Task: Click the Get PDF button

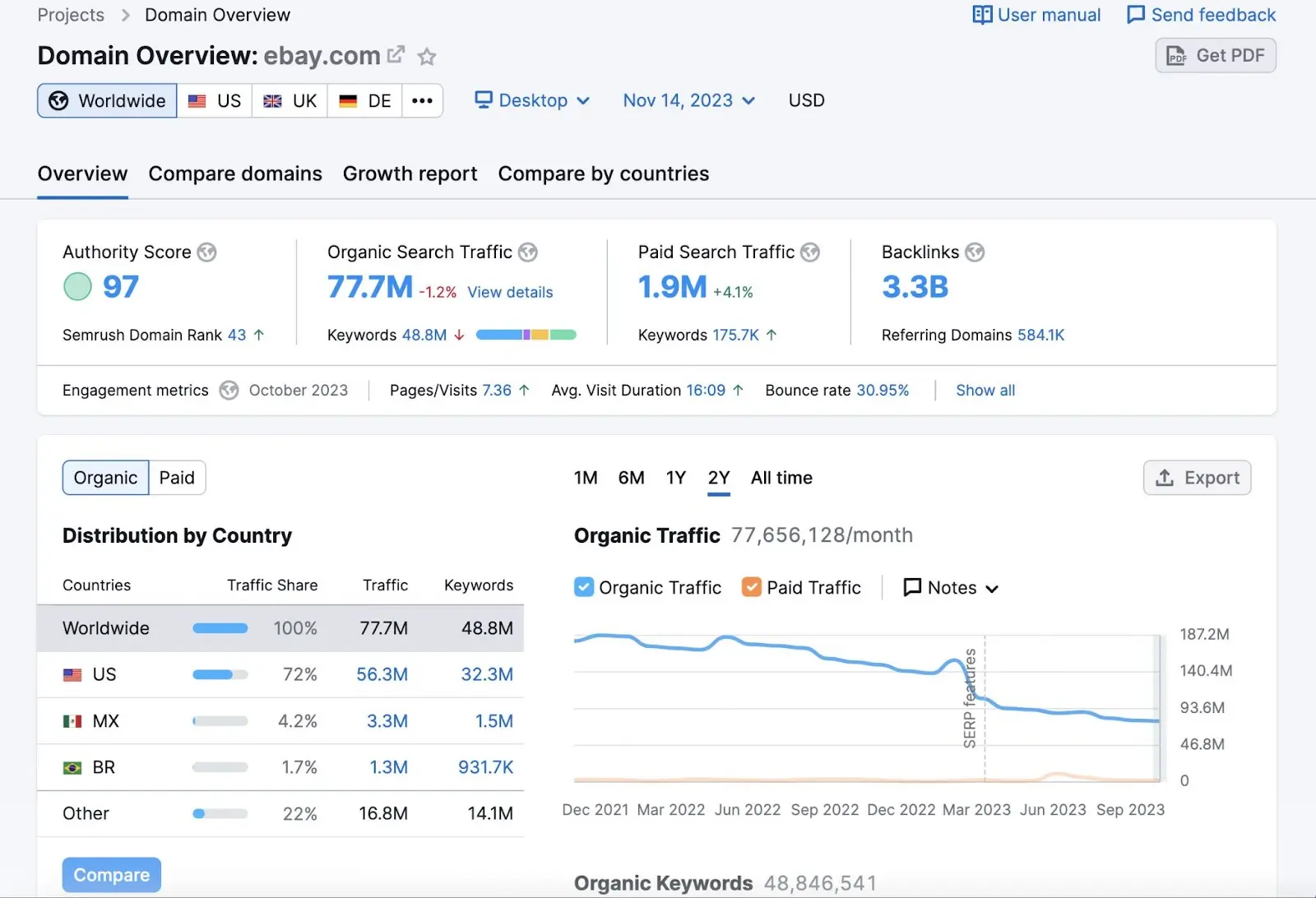Action: pyautogui.click(x=1216, y=56)
